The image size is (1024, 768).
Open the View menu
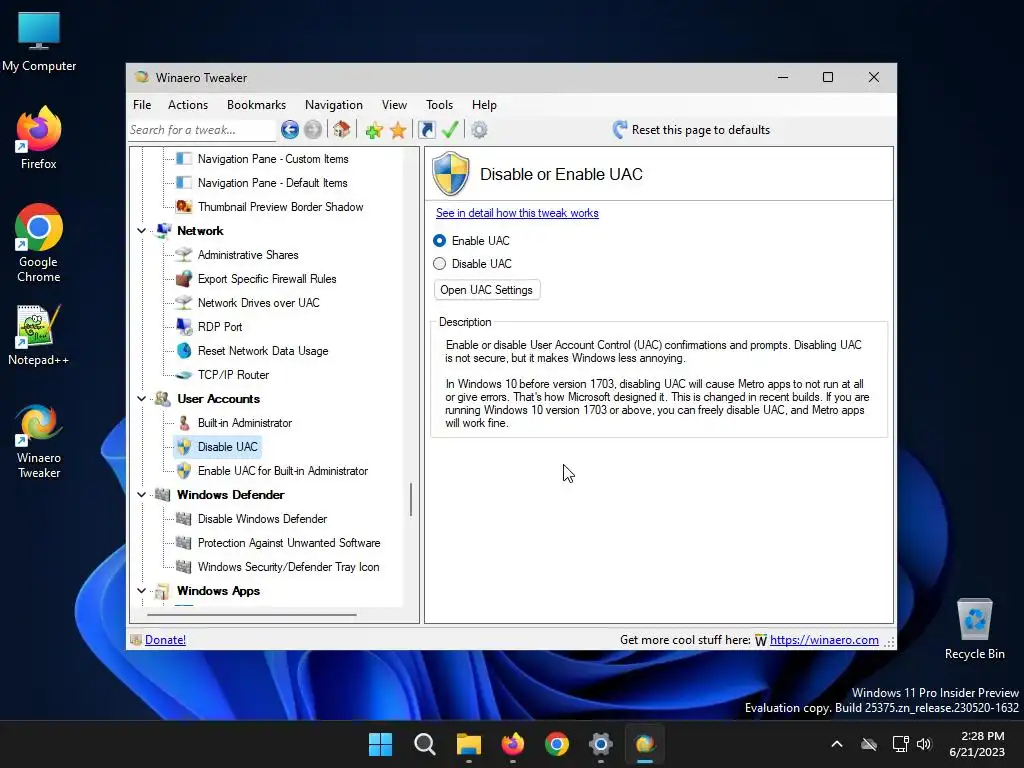click(x=394, y=104)
